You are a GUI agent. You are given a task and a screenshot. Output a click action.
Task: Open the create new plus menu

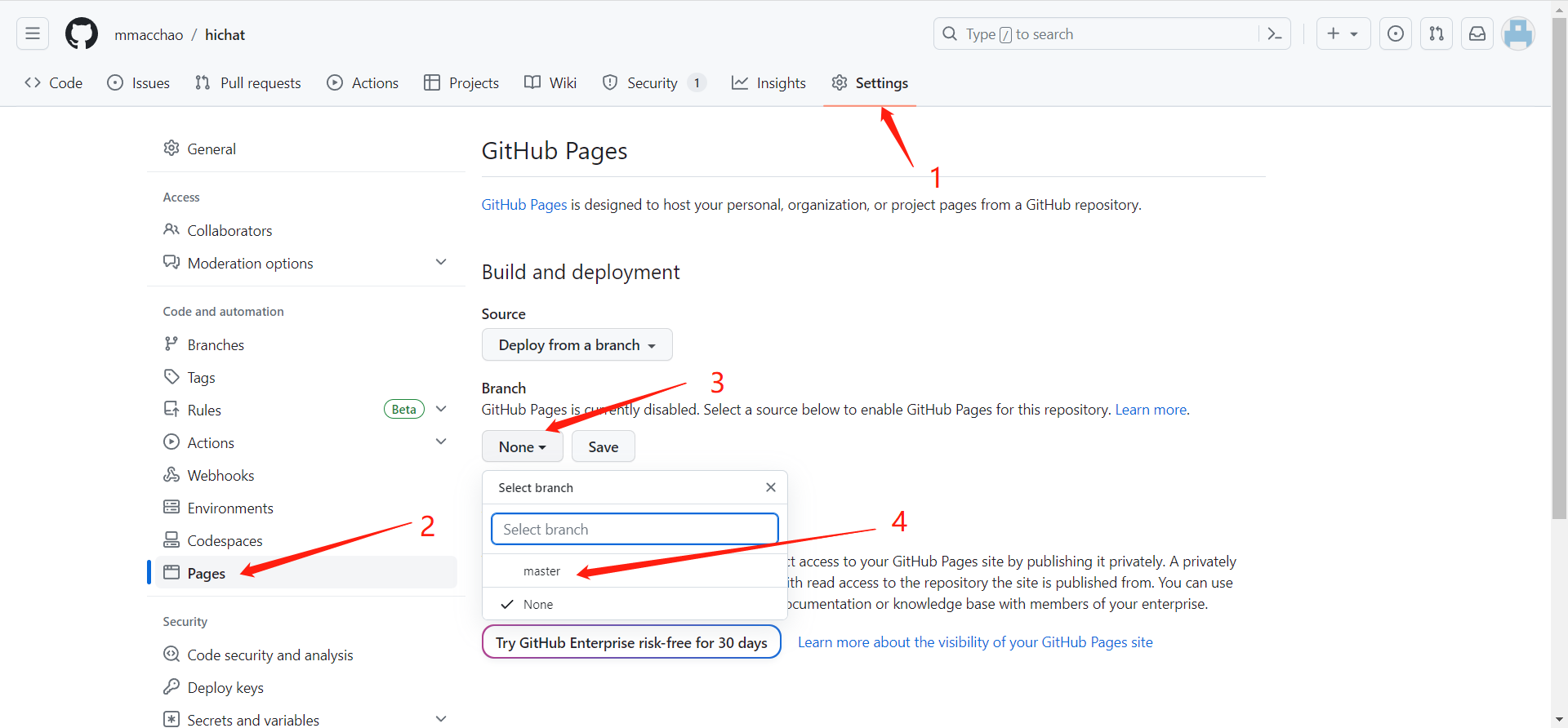point(1343,33)
